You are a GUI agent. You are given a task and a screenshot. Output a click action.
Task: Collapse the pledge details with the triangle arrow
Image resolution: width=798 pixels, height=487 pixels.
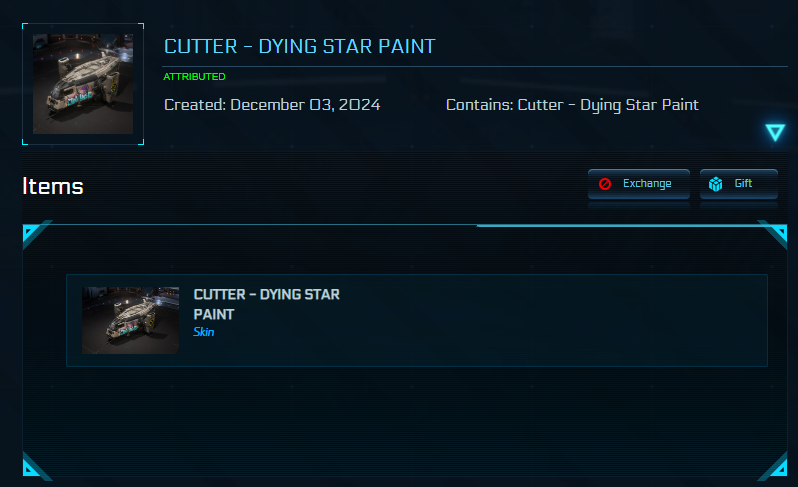[775, 132]
